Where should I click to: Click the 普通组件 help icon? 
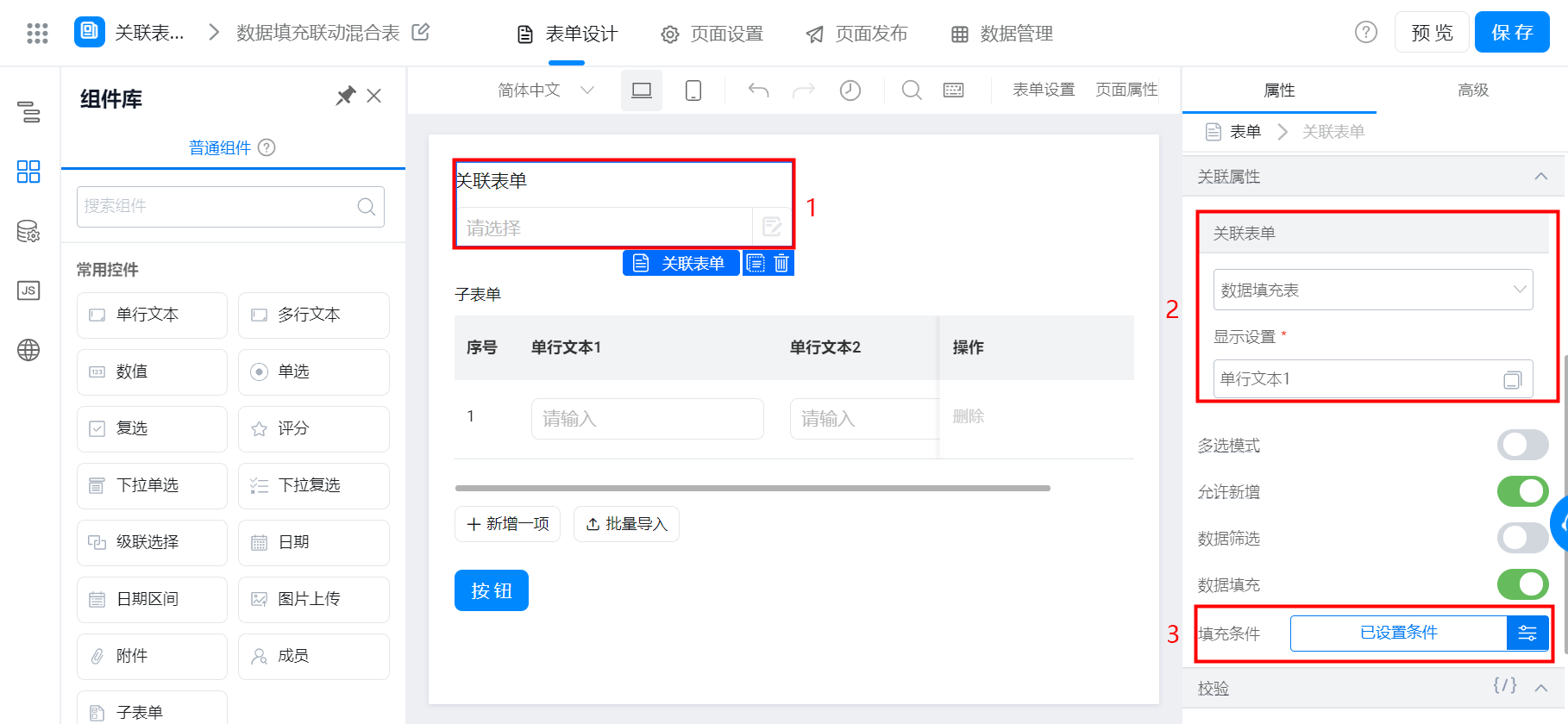tap(267, 147)
